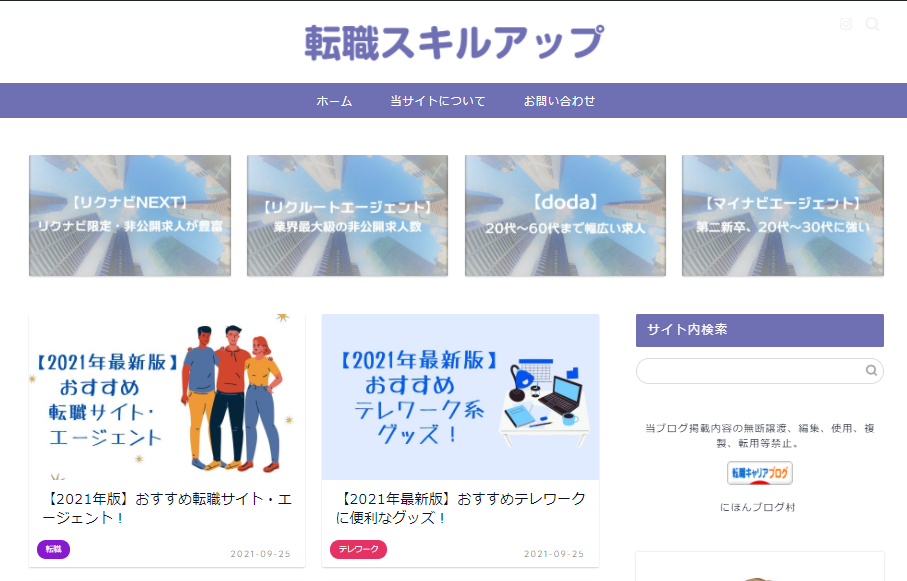This screenshot has width=907, height=581.
Task: Open the 2021年版 おすすめ転職サイト article link
Action: (x=166, y=508)
